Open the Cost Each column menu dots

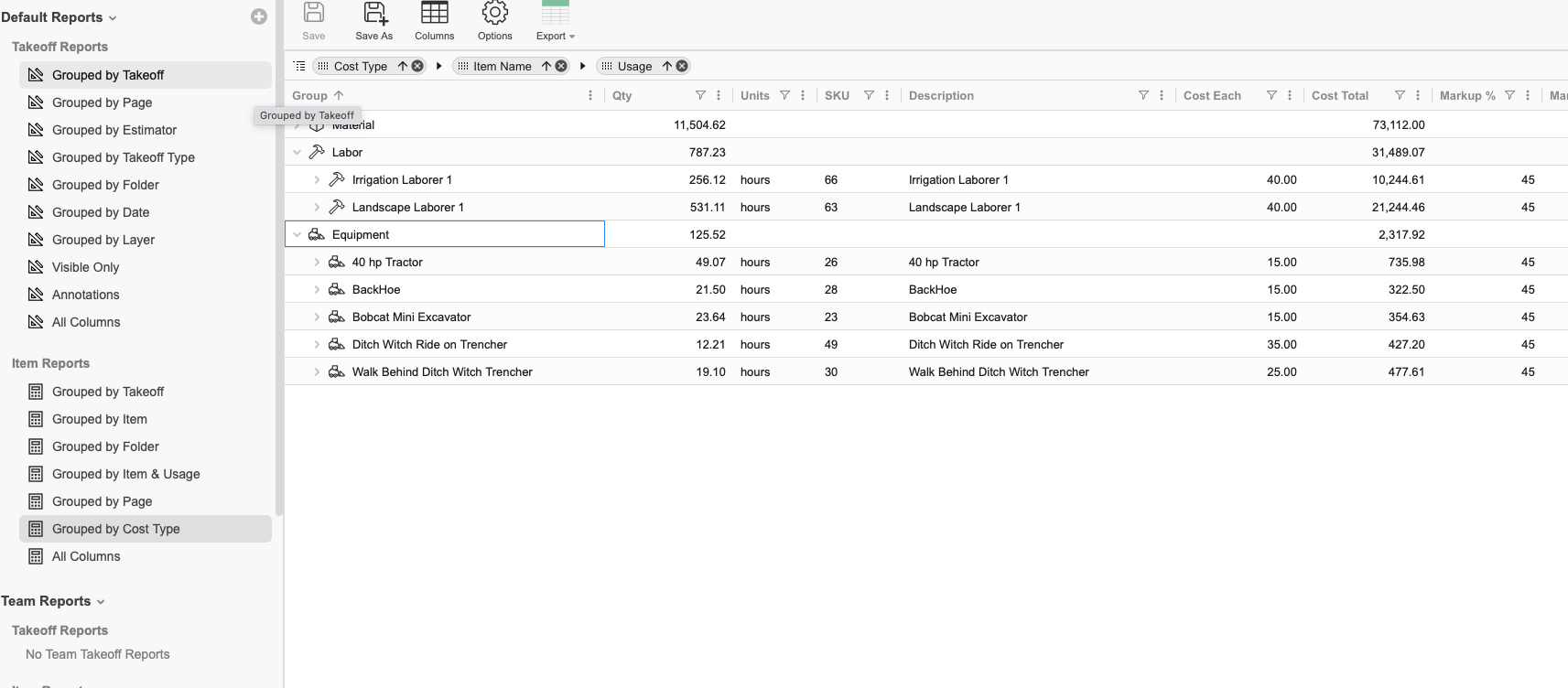pos(1290,95)
